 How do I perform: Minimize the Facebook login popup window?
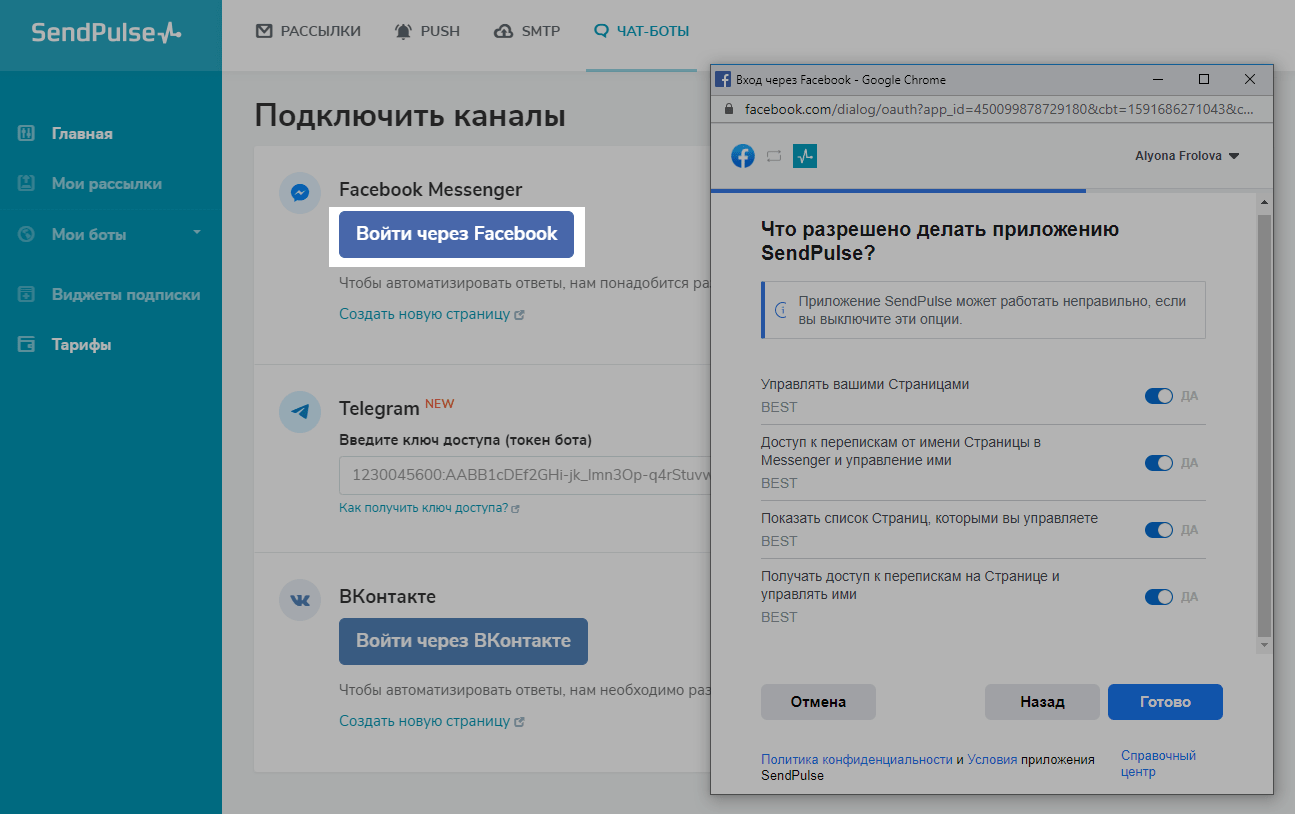tap(1158, 79)
